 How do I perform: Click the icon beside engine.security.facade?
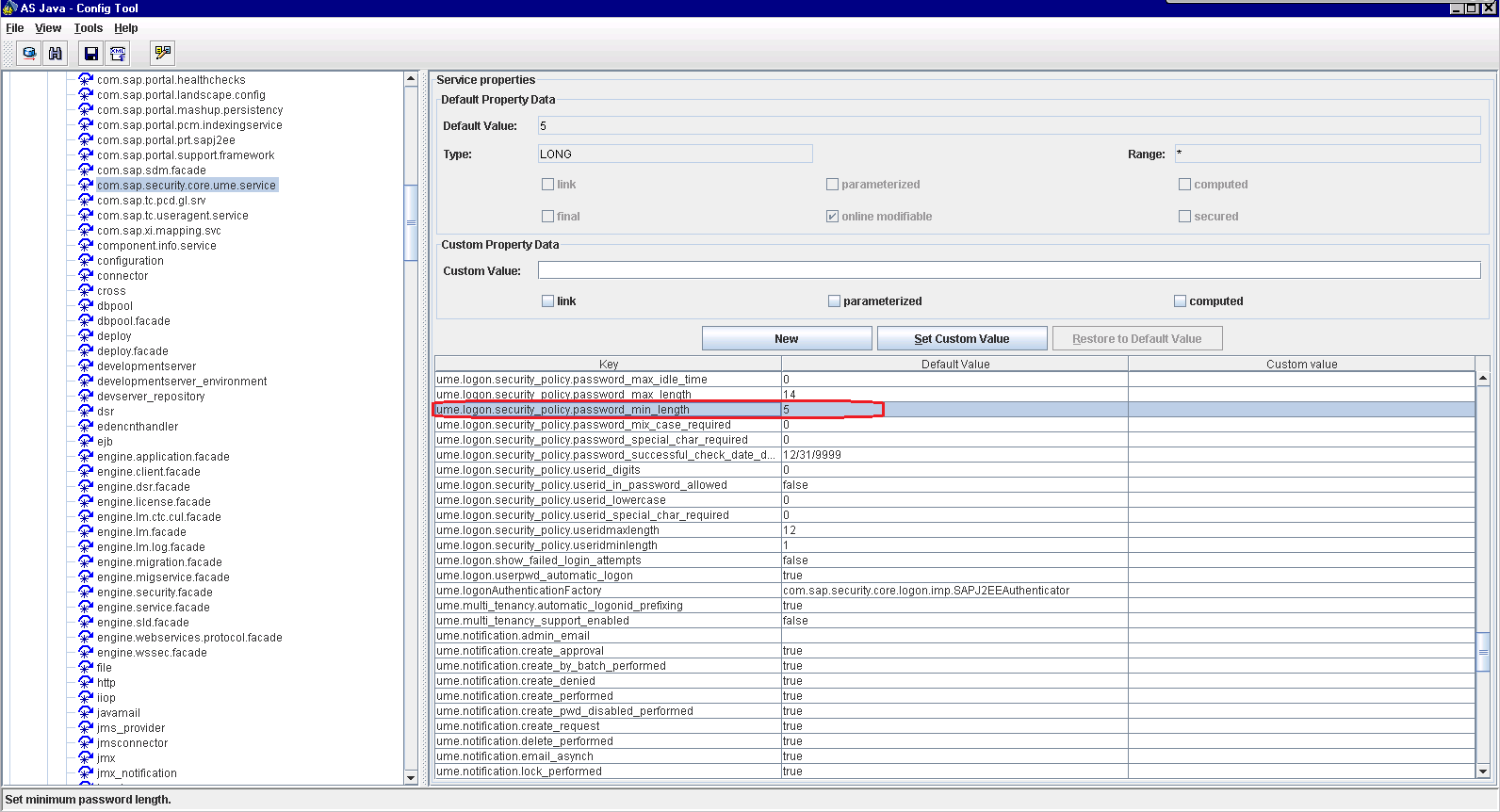point(86,592)
